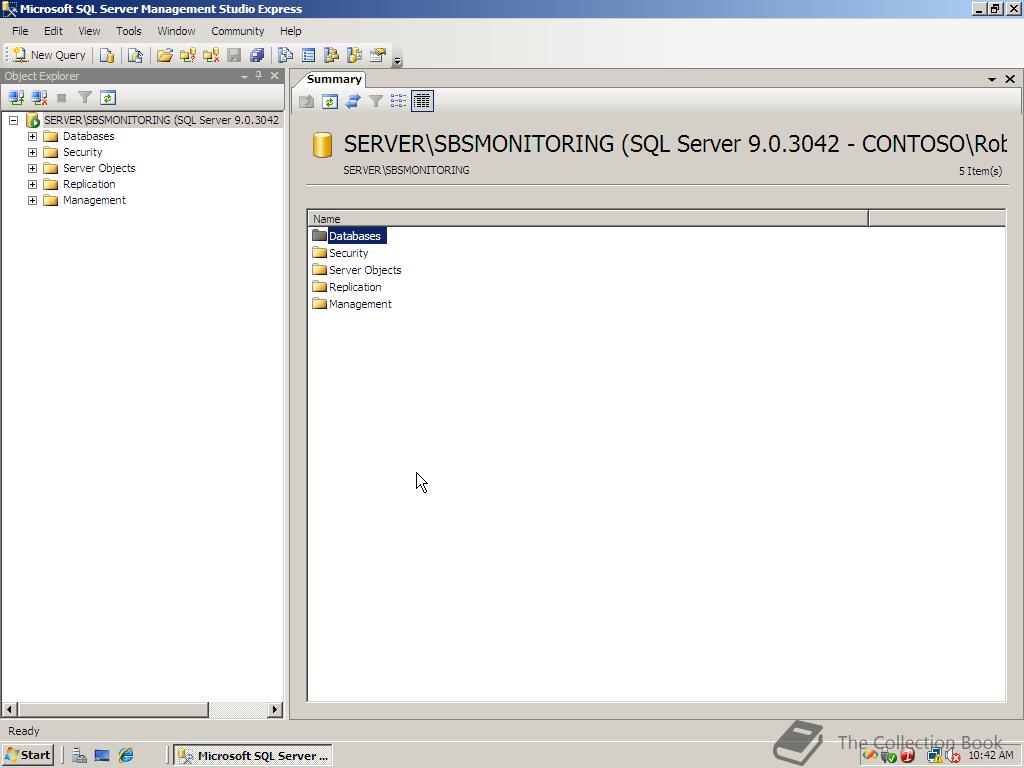Image resolution: width=1024 pixels, height=768 pixels.
Task: Click Object Explorer scrollbar left arrow
Action: tap(9, 709)
